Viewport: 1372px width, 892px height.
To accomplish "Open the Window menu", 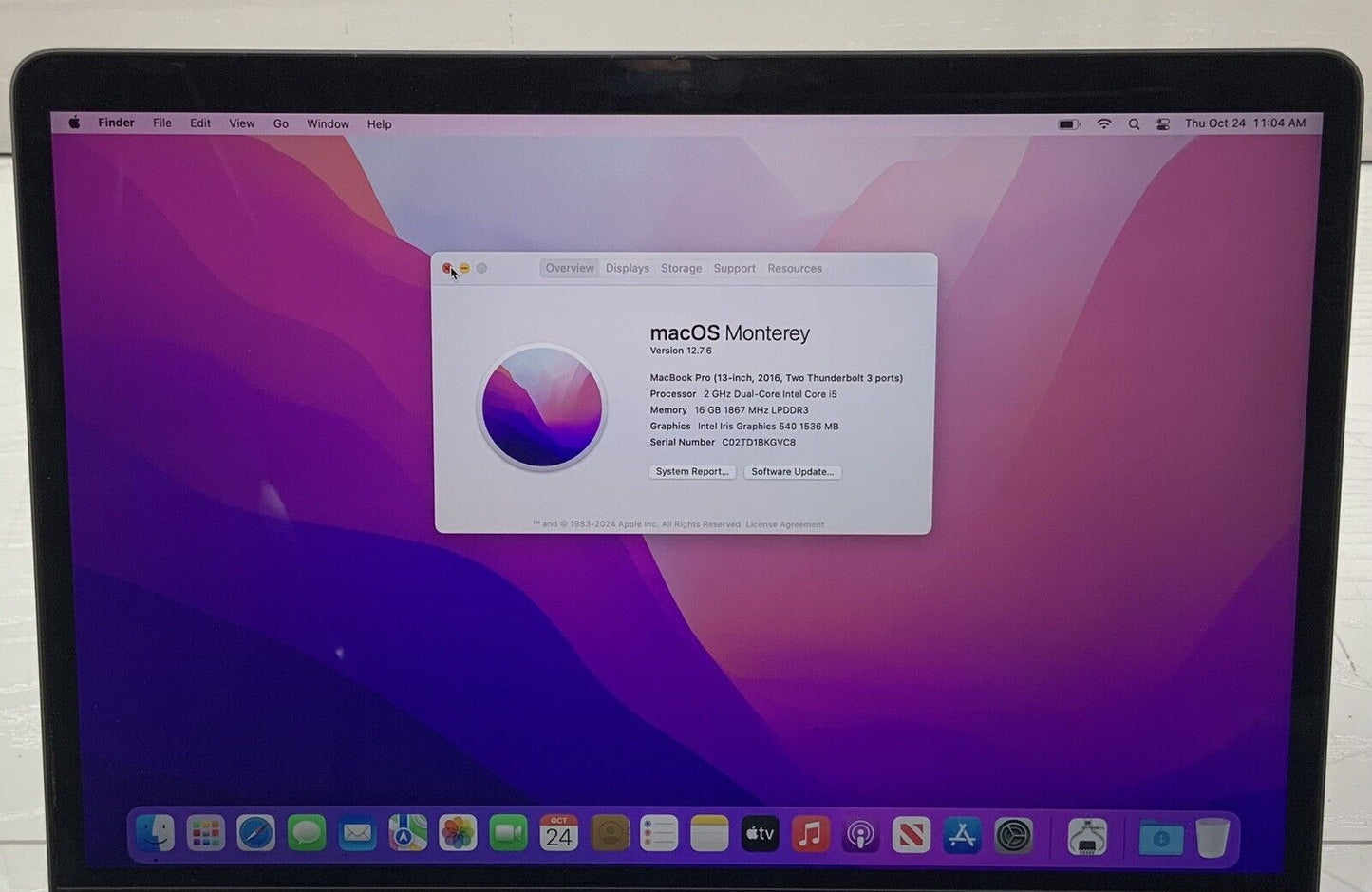I will point(328,123).
